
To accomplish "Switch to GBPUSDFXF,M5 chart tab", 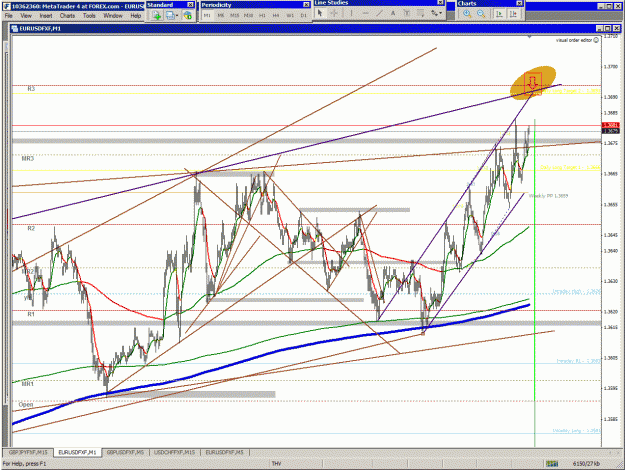I will tap(125, 452).
